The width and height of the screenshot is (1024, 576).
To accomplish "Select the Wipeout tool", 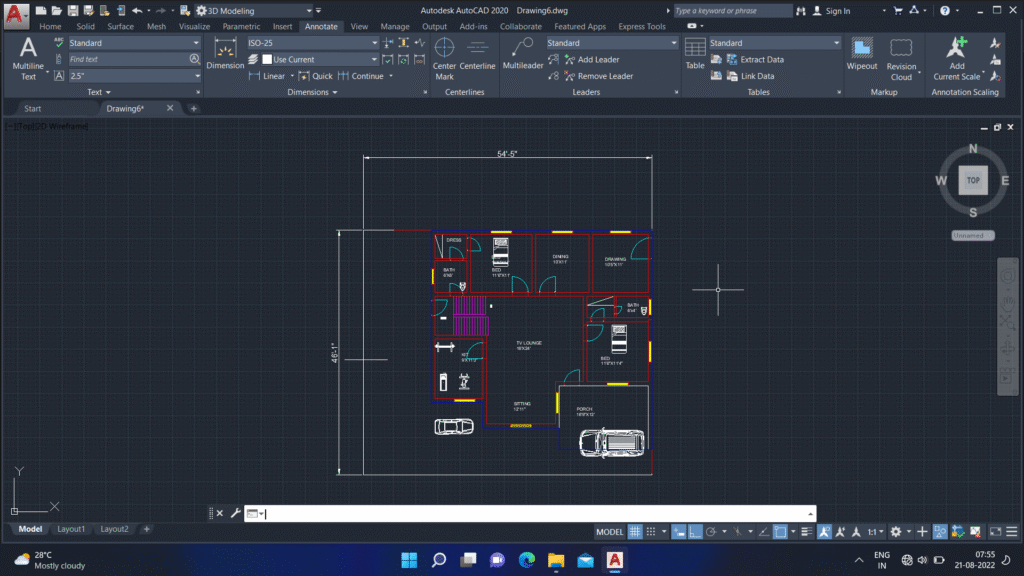I will pyautogui.click(x=862, y=54).
